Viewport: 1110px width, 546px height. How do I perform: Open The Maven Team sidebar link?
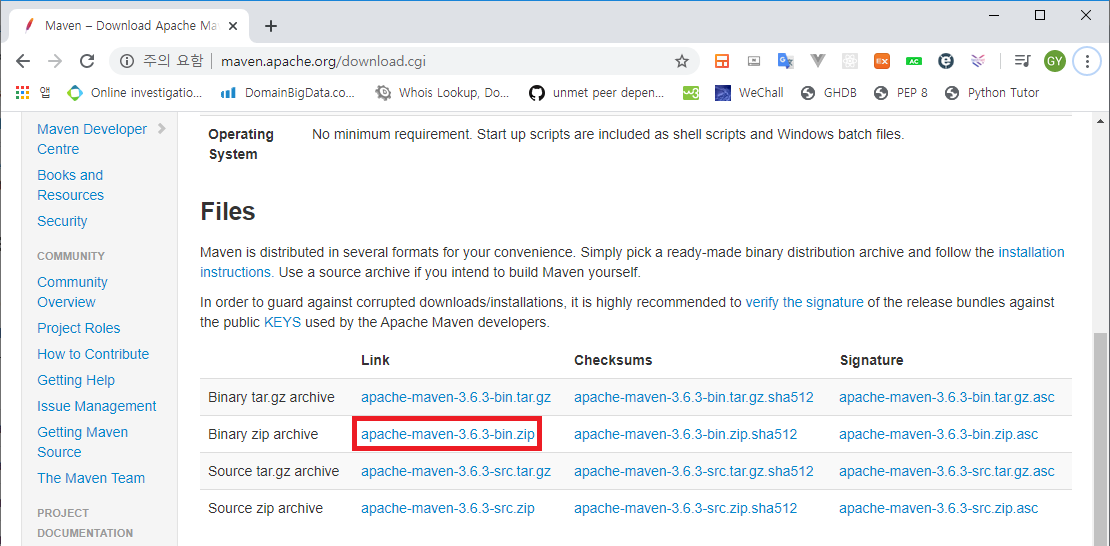91,478
